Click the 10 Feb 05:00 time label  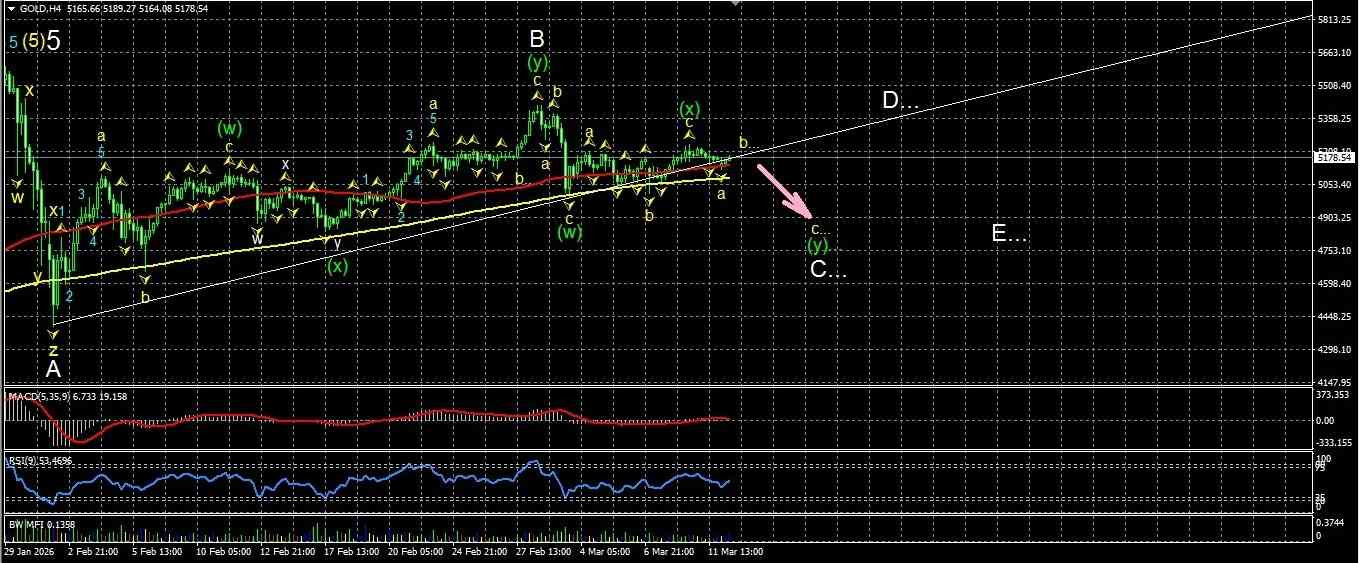224,551
